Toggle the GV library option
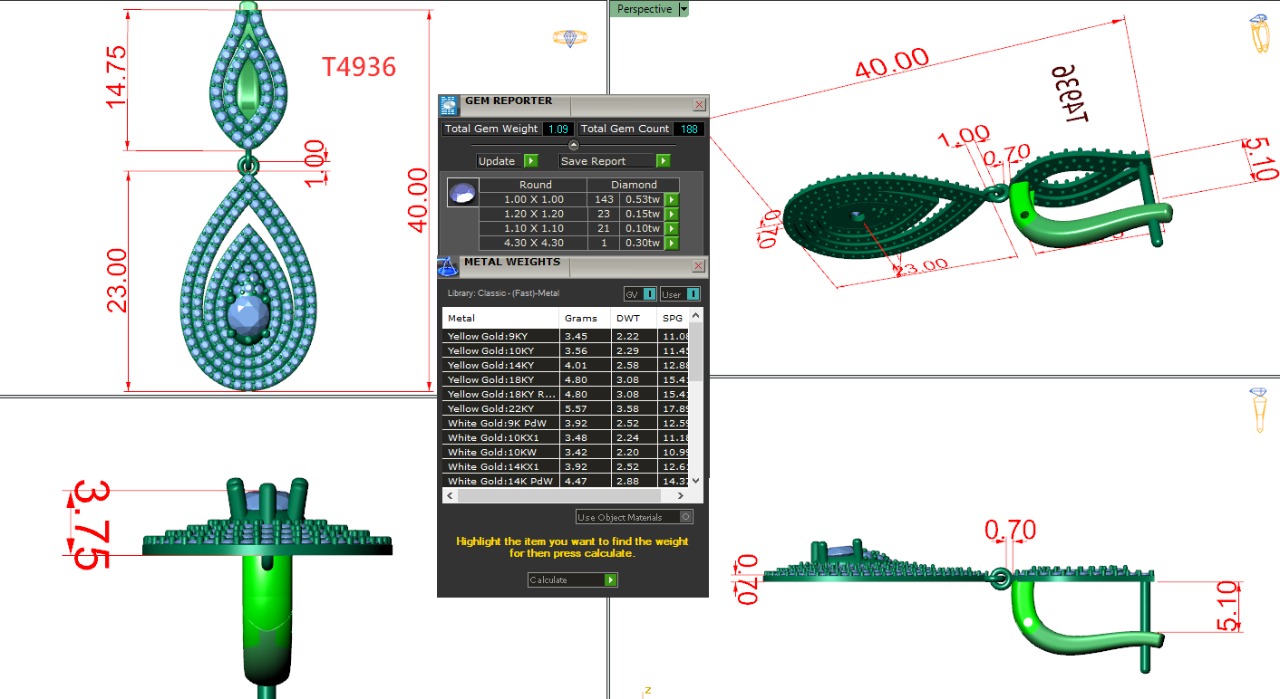The height and width of the screenshot is (699, 1280). [x=639, y=294]
